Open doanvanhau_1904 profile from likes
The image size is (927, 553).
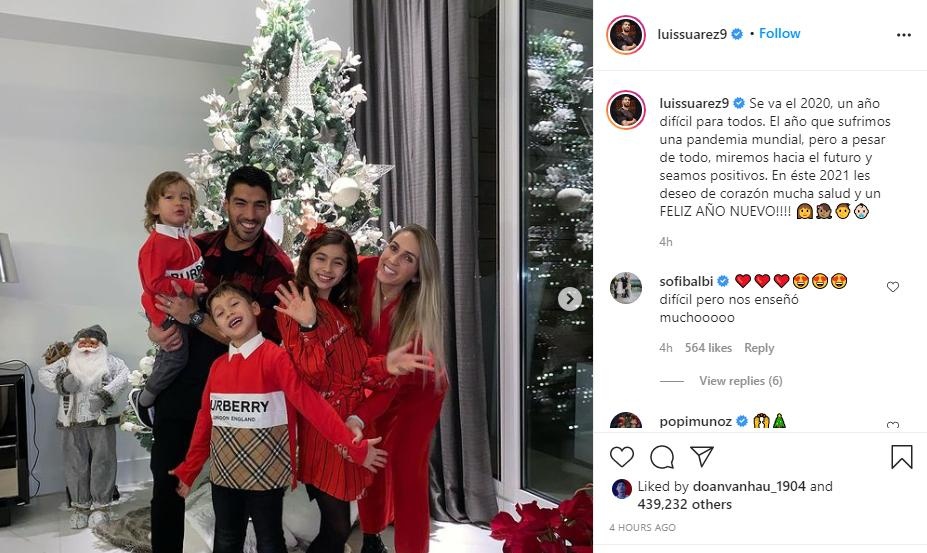pyautogui.click(x=749, y=486)
